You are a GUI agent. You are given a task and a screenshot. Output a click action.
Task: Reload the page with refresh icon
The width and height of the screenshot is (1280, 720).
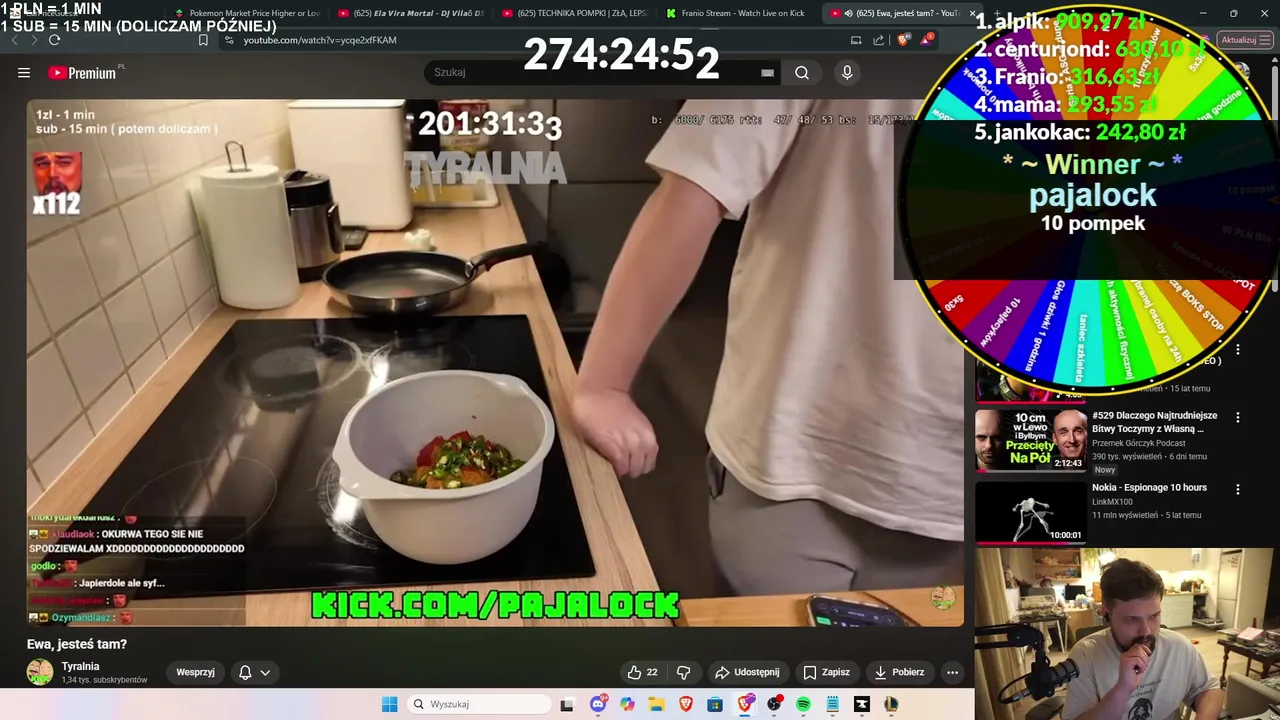[x=54, y=40]
